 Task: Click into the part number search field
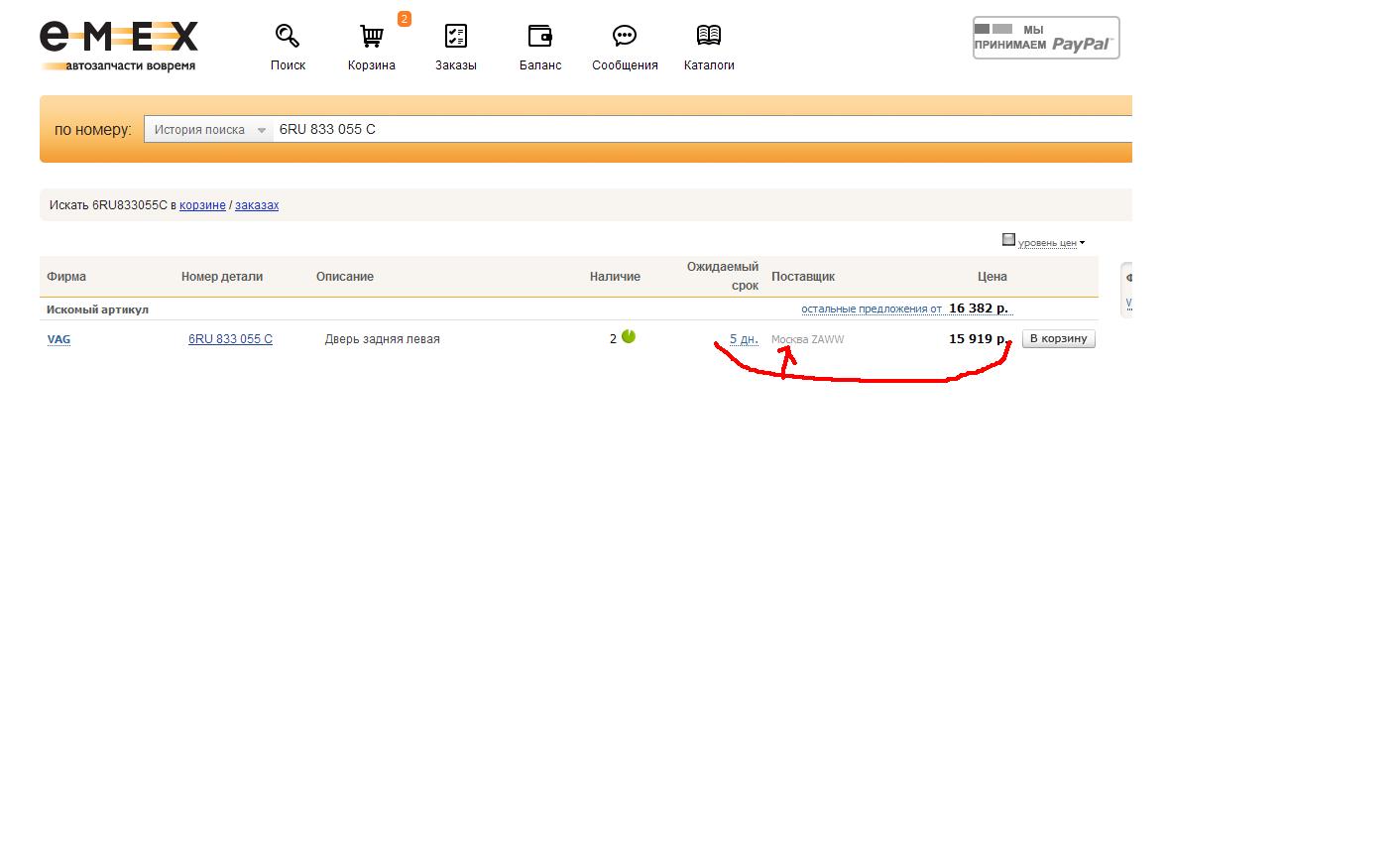click(x=694, y=129)
